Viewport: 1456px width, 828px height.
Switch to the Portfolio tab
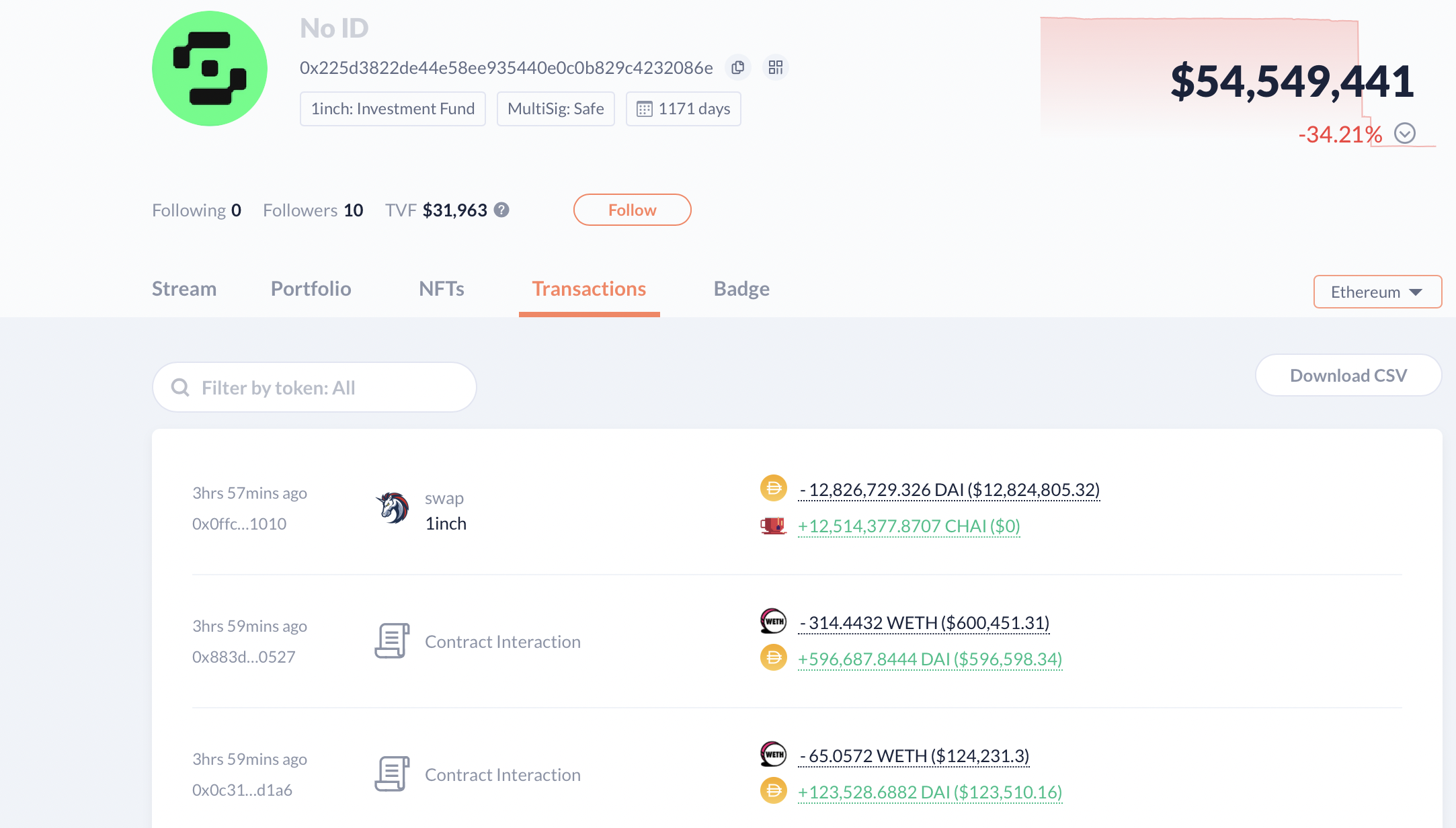pos(311,289)
